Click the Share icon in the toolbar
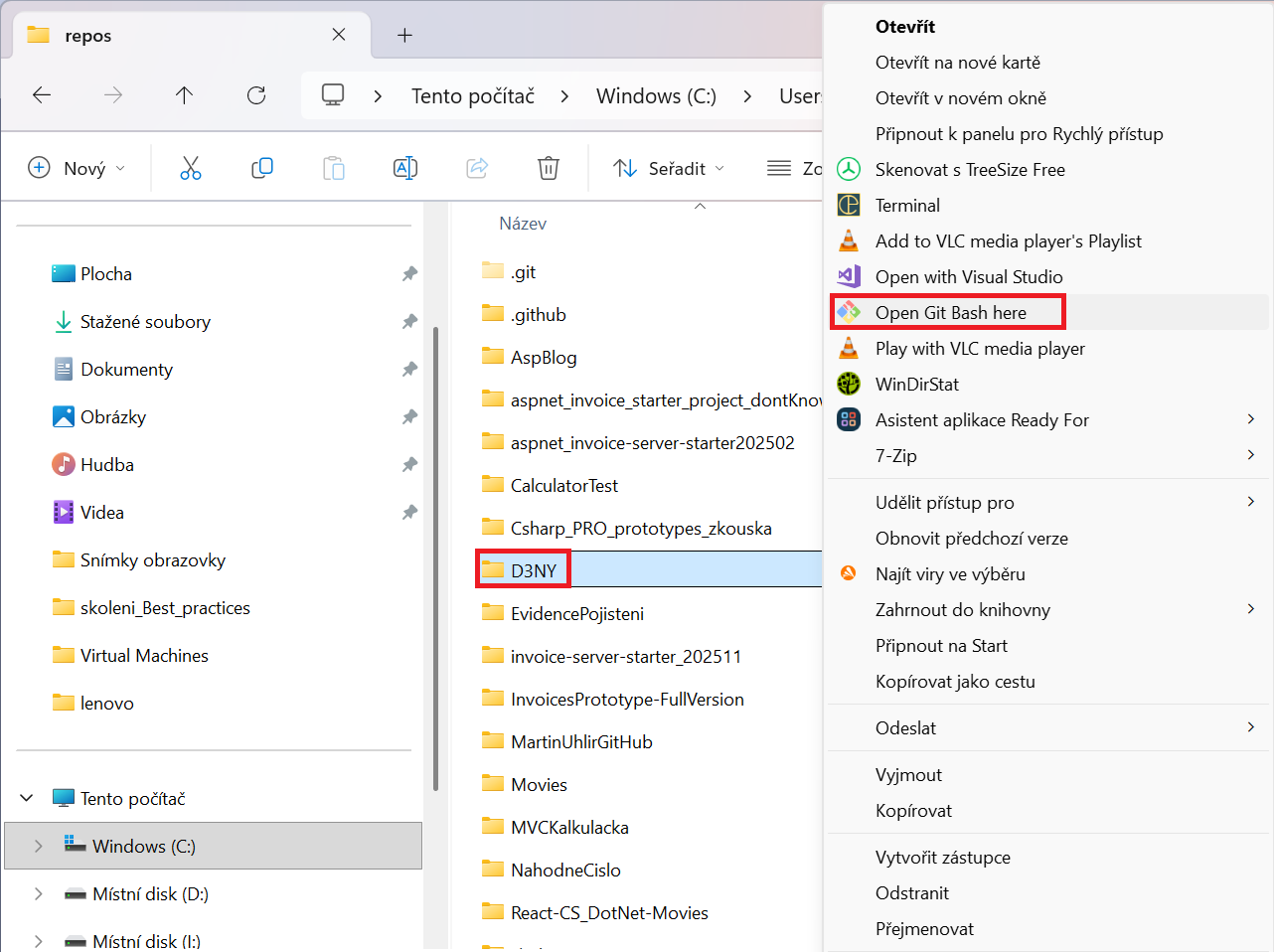This screenshot has height=952, width=1274. (477, 167)
